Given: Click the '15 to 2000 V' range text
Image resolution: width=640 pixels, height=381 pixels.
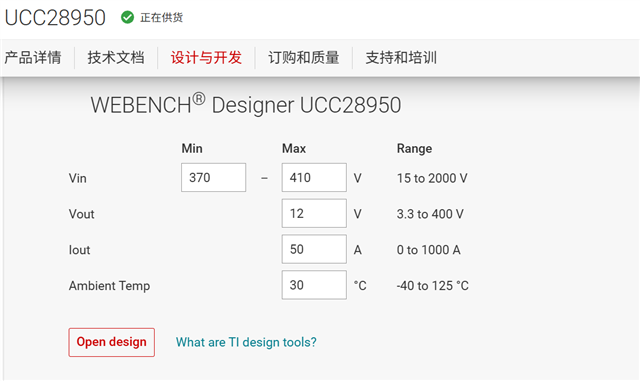Looking at the screenshot, I should (x=432, y=178).
